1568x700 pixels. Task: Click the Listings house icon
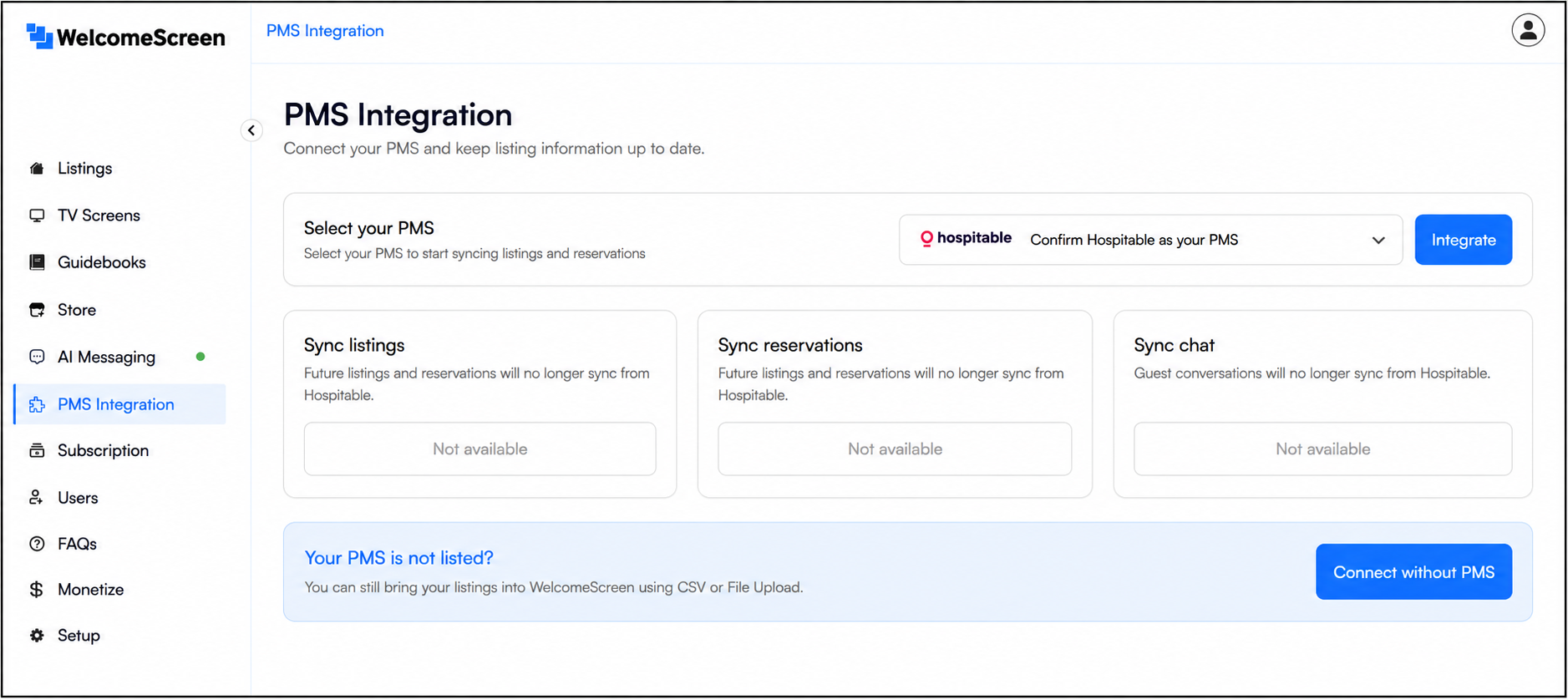(37, 169)
